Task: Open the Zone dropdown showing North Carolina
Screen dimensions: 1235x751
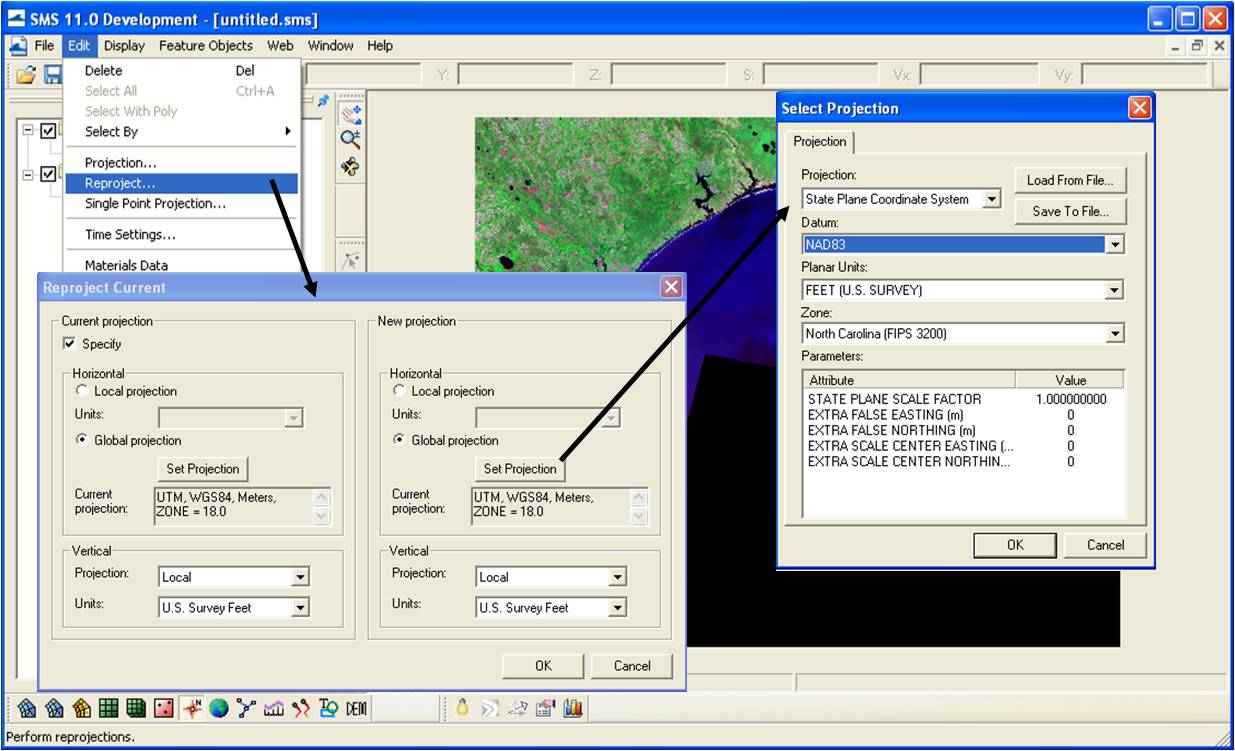Action: click(x=1114, y=334)
